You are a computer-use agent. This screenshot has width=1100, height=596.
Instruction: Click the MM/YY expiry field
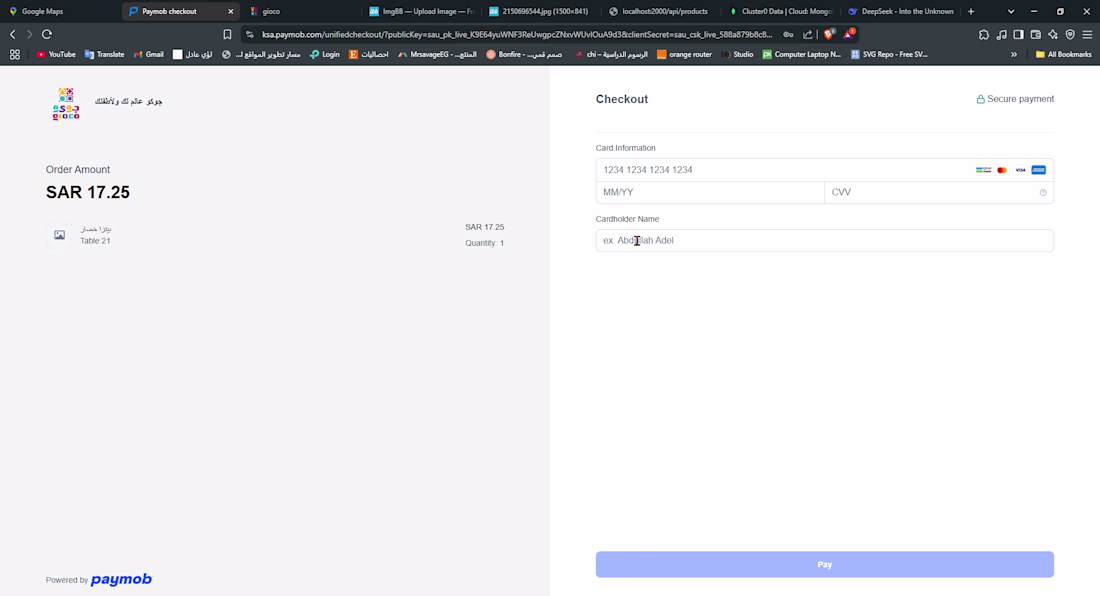(x=710, y=192)
